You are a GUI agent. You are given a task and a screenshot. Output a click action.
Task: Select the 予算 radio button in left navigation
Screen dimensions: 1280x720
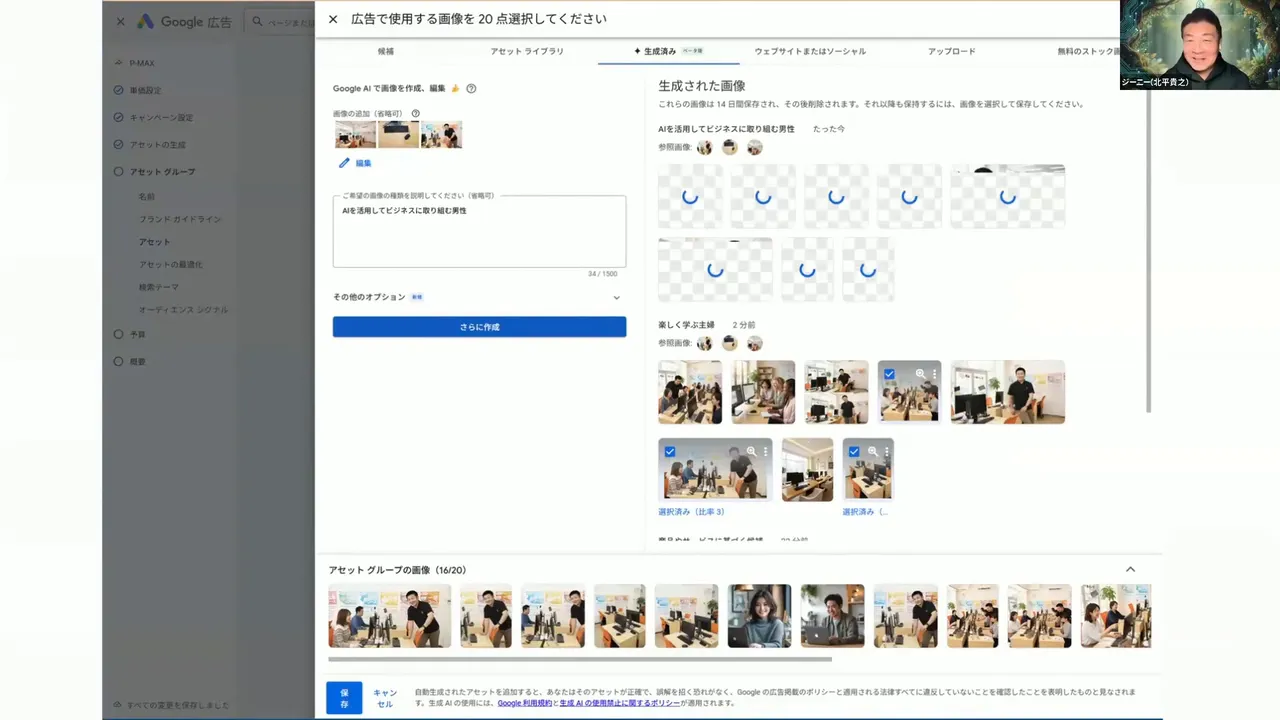pos(119,334)
